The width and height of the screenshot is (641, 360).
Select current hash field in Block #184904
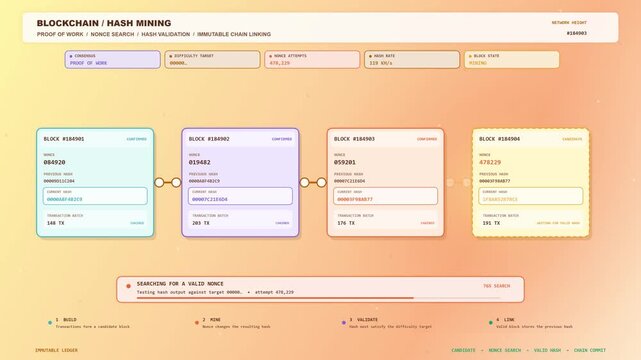click(531, 196)
